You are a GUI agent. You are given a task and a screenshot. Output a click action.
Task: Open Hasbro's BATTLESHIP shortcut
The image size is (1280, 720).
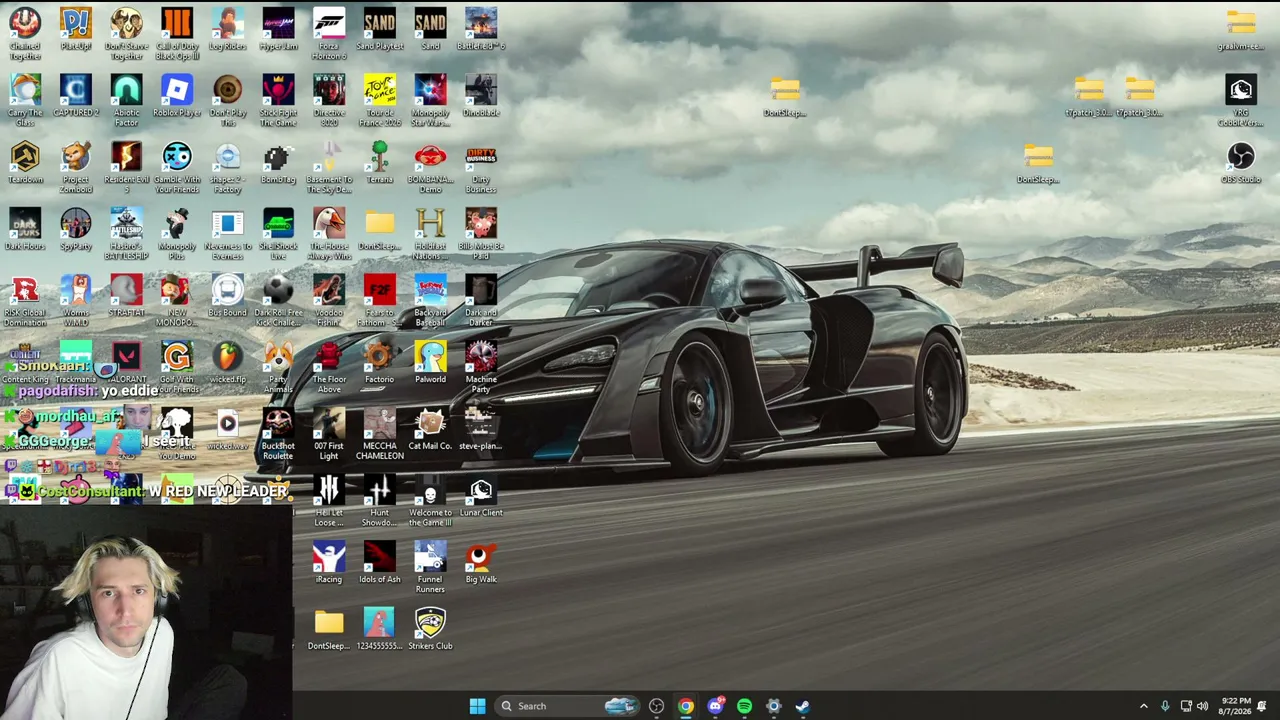(x=126, y=233)
